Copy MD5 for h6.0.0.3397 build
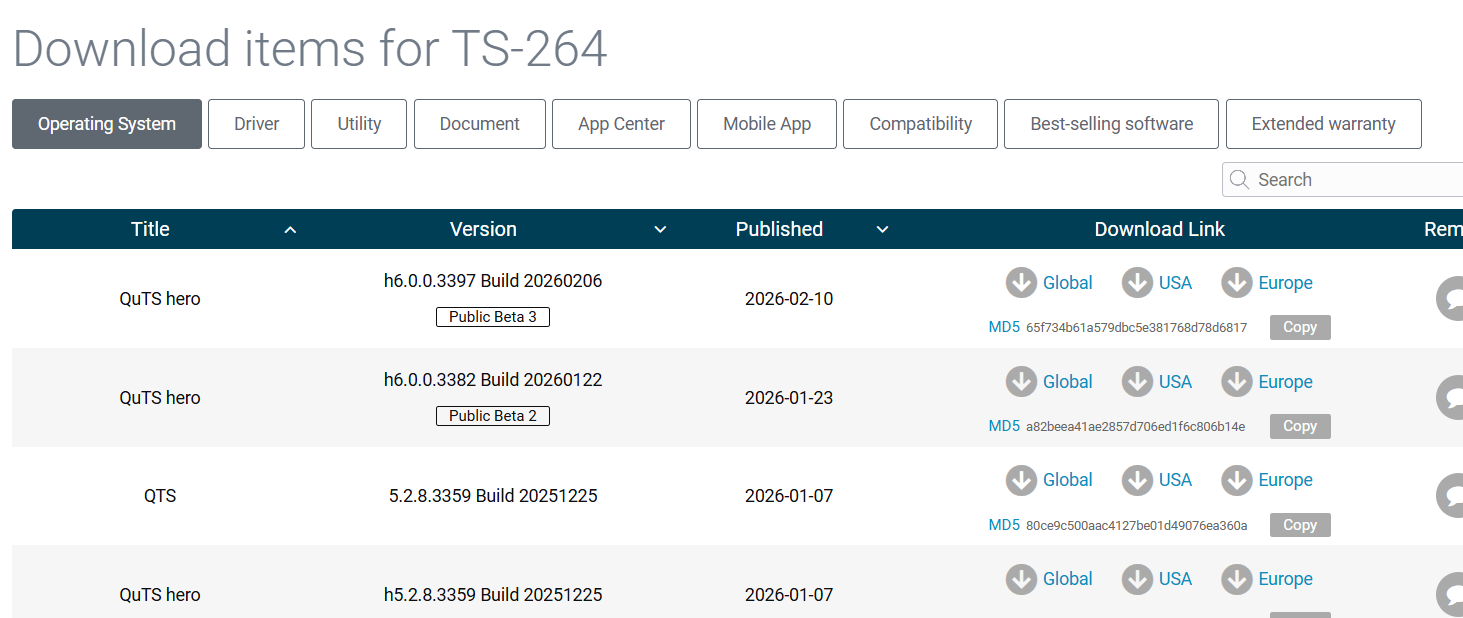Viewport: 1463px width, 618px height. pos(1300,327)
